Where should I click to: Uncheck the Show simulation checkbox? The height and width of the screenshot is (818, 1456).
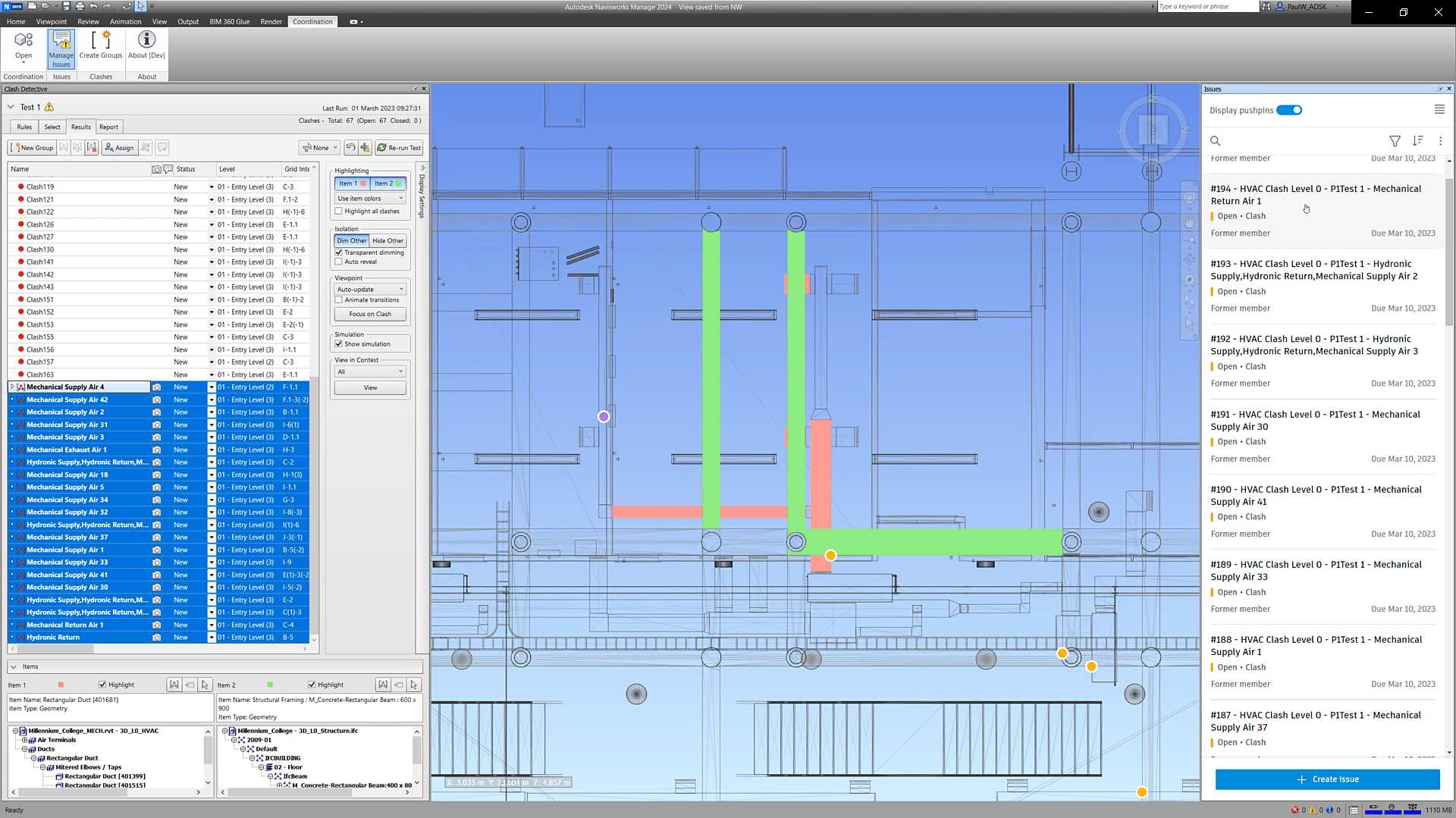339,344
